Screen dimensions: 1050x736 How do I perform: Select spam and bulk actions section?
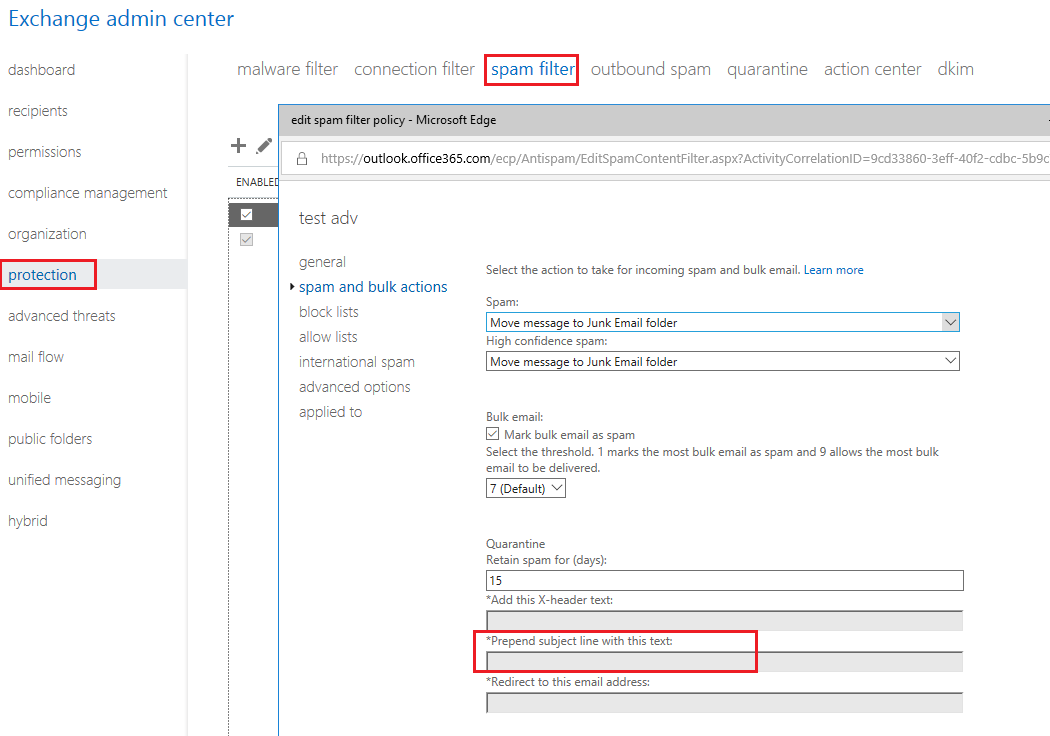373,287
